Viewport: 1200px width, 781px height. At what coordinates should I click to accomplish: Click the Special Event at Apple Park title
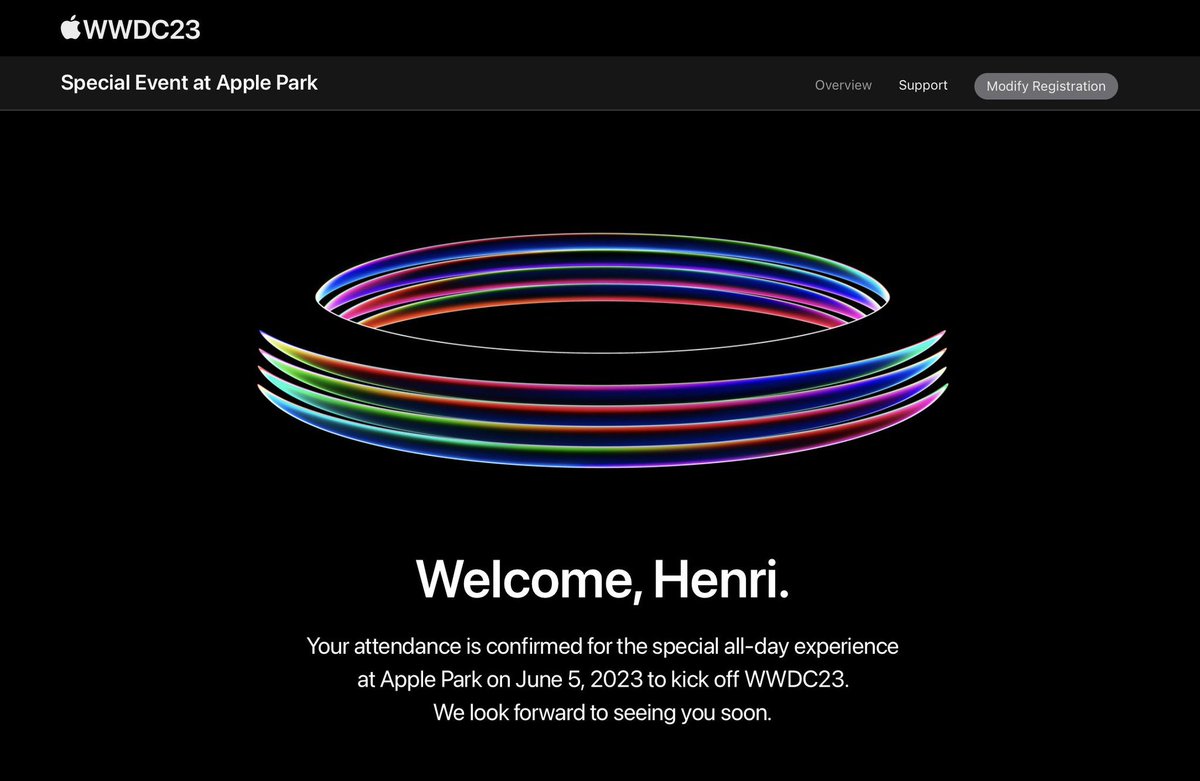click(189, 83)
